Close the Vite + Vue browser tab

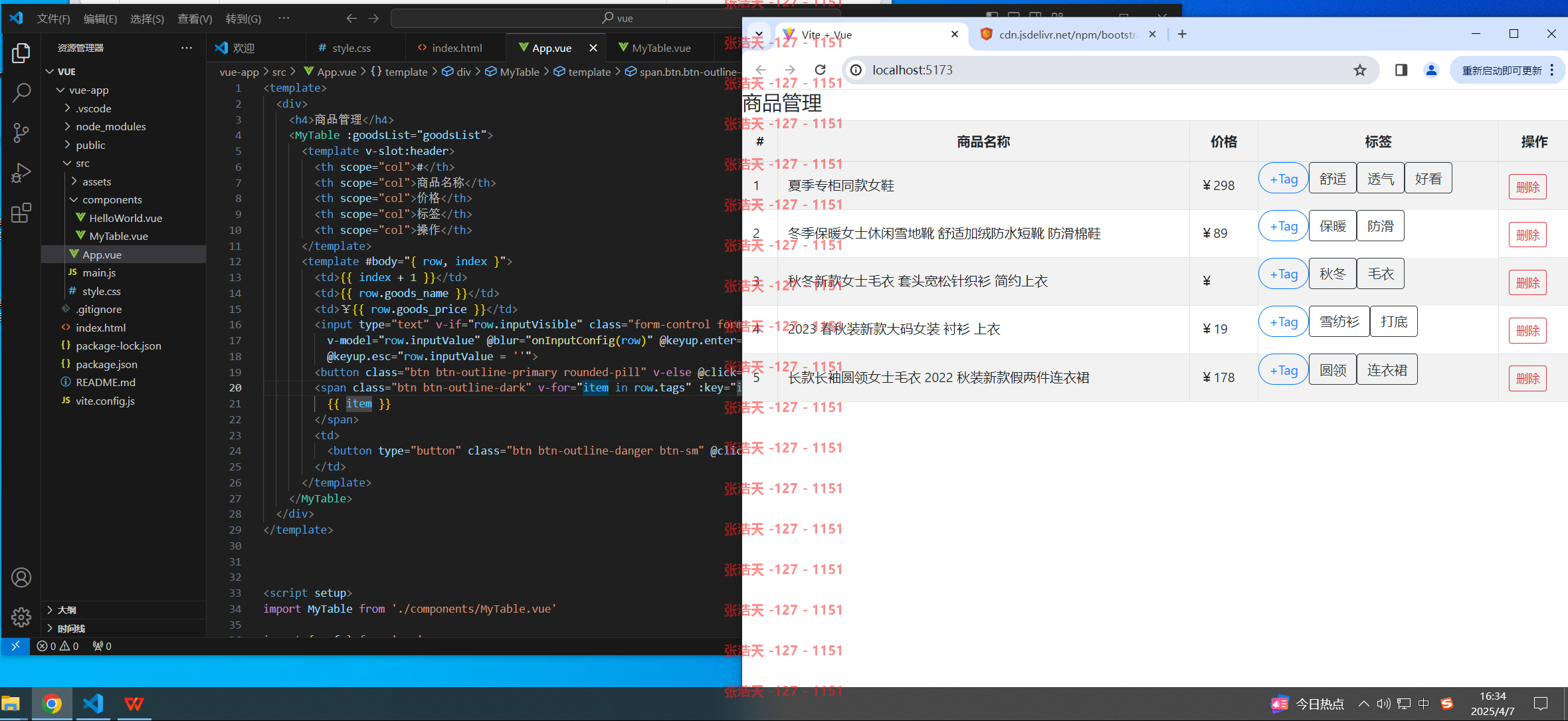click(955, 34)
